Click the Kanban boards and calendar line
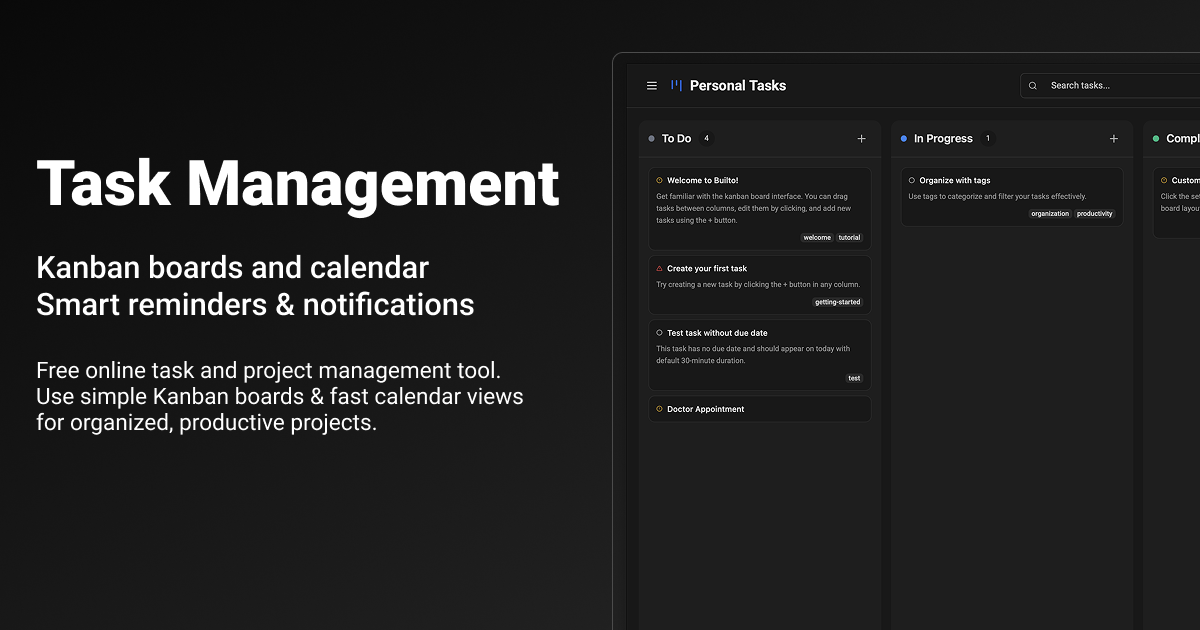The image size is (1200, 630). (x=233, y=268)
